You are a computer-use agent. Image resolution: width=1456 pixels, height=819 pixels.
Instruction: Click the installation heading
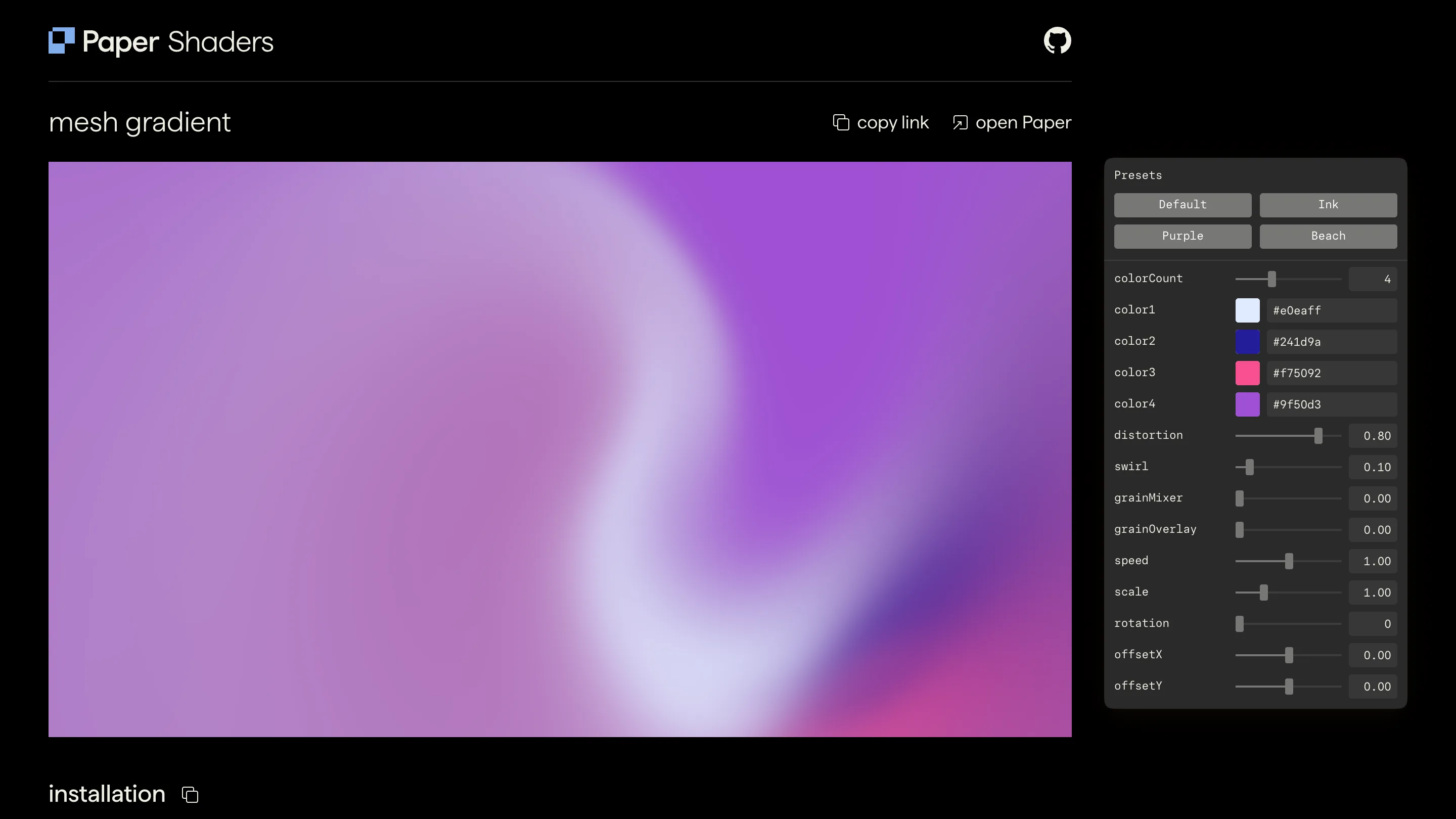(x=107, y=794)
